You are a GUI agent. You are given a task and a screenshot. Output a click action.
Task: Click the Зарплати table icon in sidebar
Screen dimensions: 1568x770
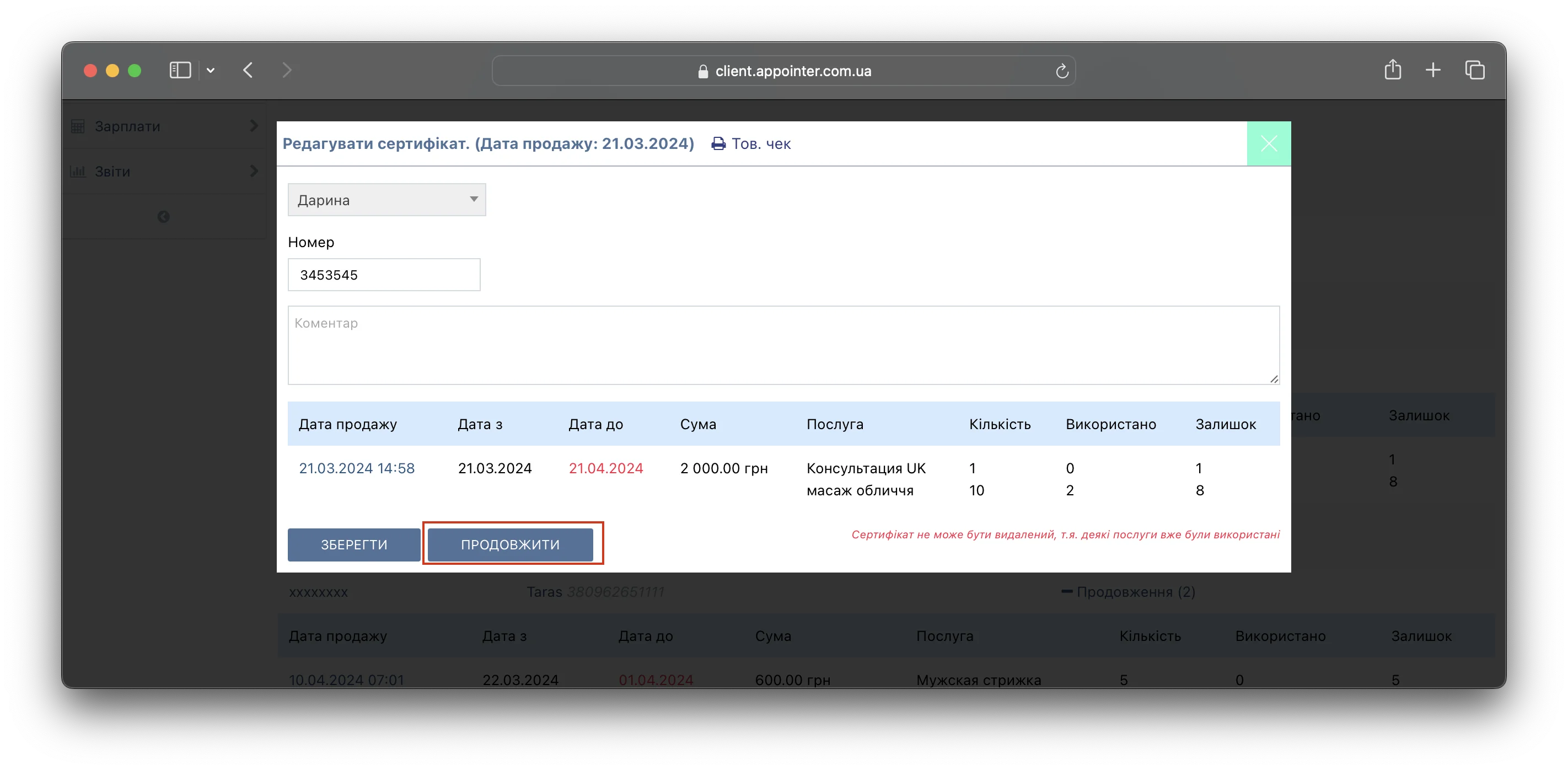tap(78, 126)
